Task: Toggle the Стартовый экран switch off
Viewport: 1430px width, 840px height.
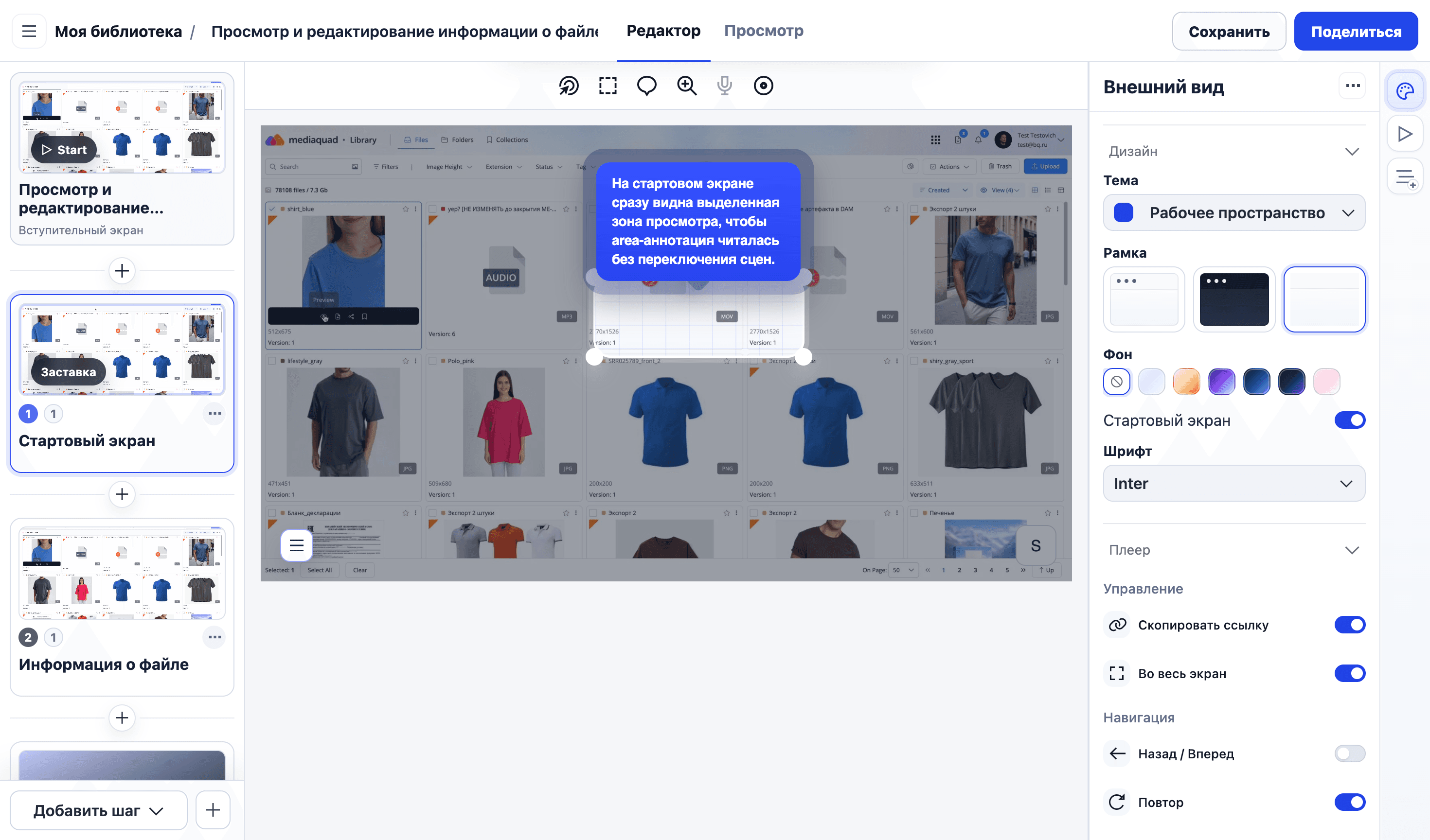Action: pyautogui.click(x=1350, y=420)
